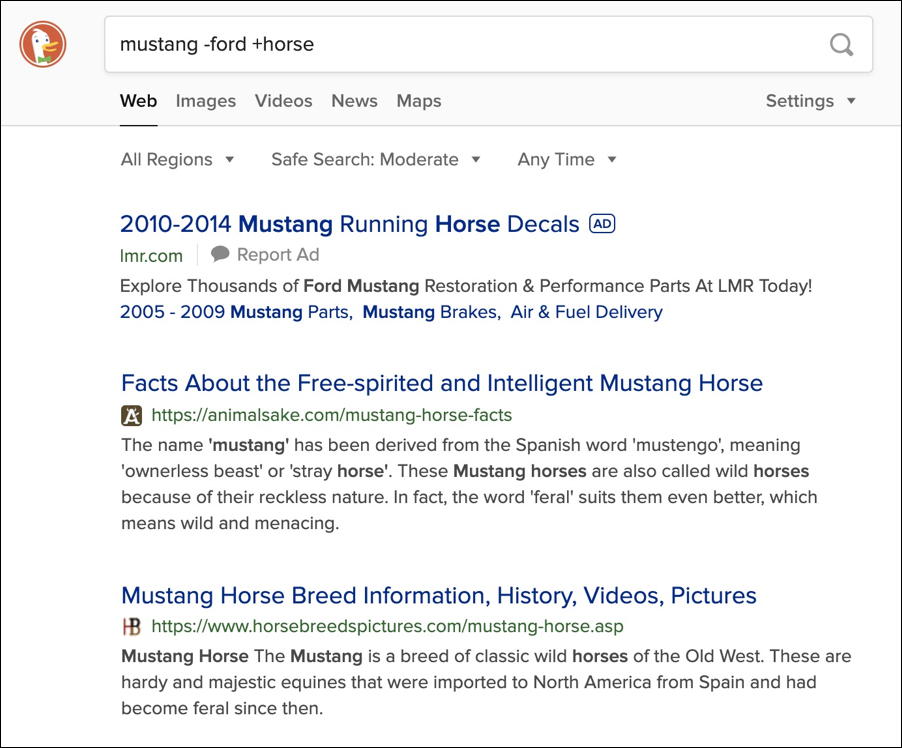
Task: Click the horsebreedspictures.com mustang-horse.asp URL
Action: pos(387,626)
